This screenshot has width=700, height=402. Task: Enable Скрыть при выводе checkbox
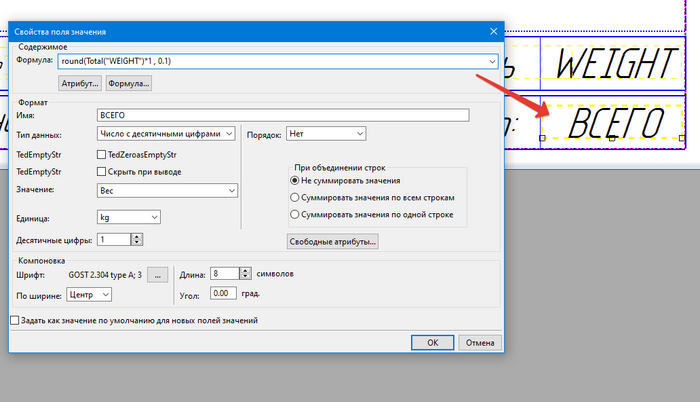coord(101,172)
